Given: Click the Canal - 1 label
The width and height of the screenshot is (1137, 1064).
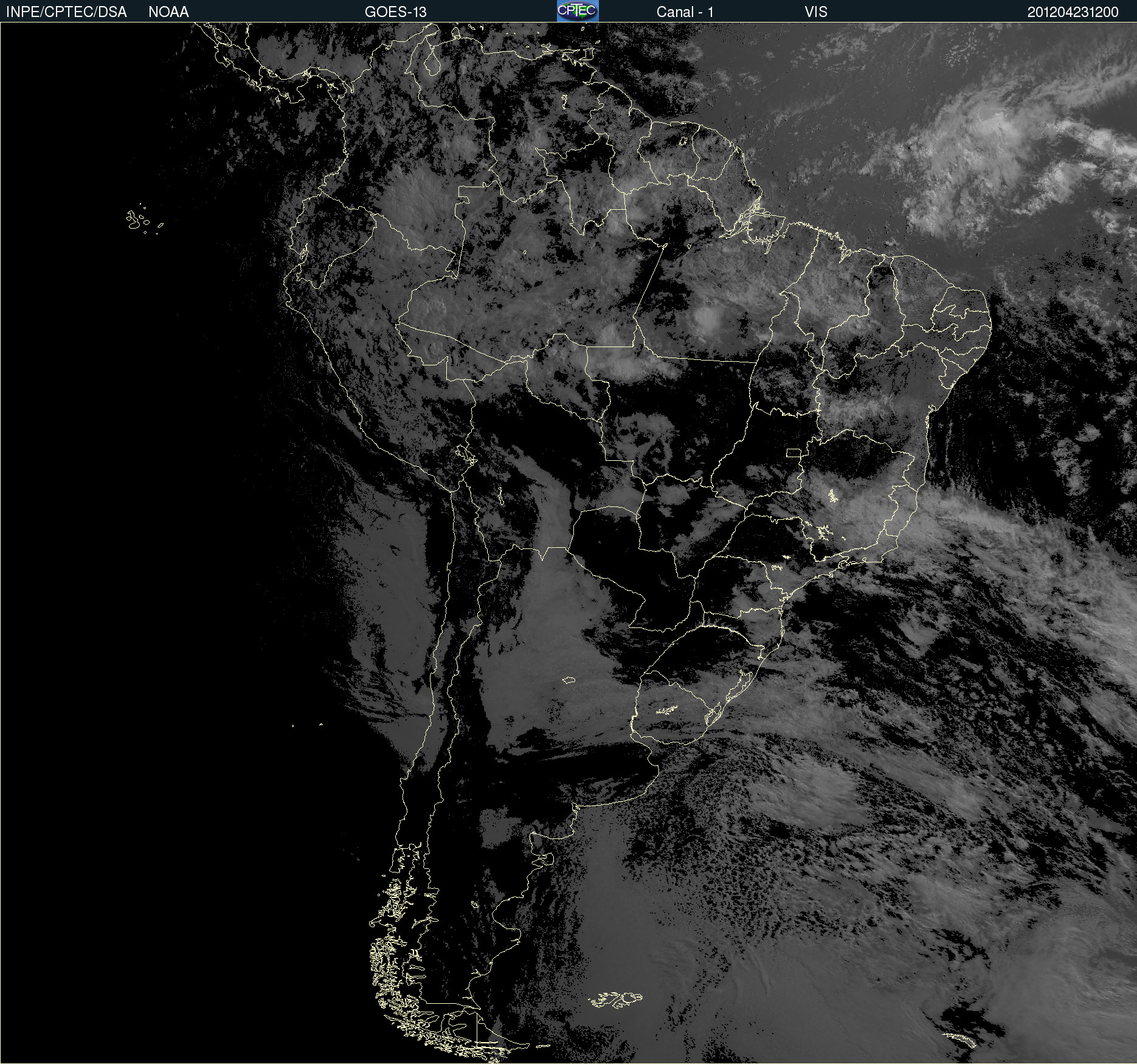Looking at the screenshot, I should (685, 12).
